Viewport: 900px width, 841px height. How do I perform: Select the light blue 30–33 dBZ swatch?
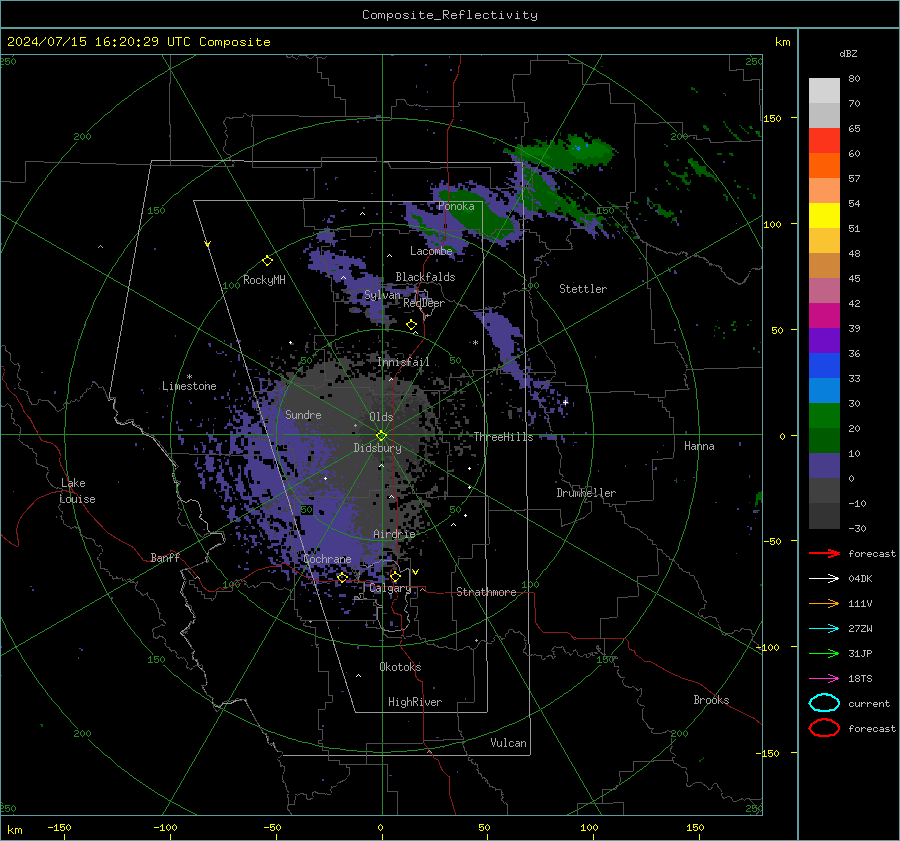coord(824,390)
